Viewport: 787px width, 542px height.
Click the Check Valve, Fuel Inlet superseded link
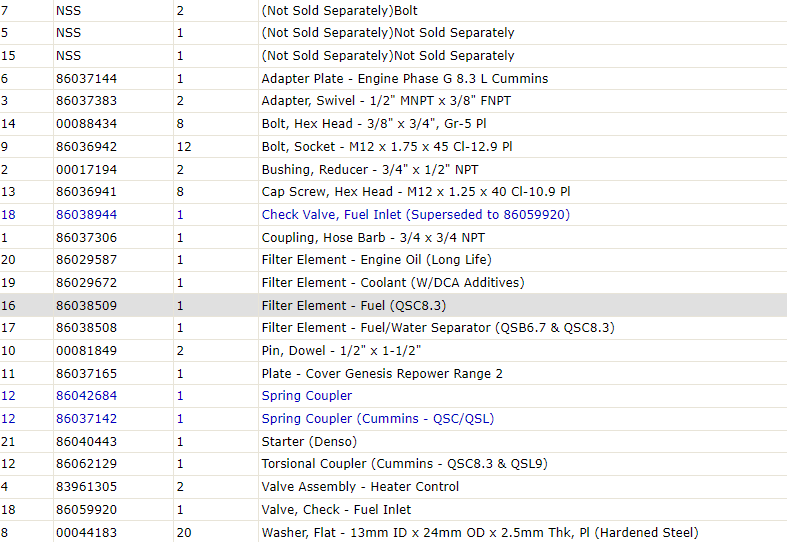click(x=416, y=215)
